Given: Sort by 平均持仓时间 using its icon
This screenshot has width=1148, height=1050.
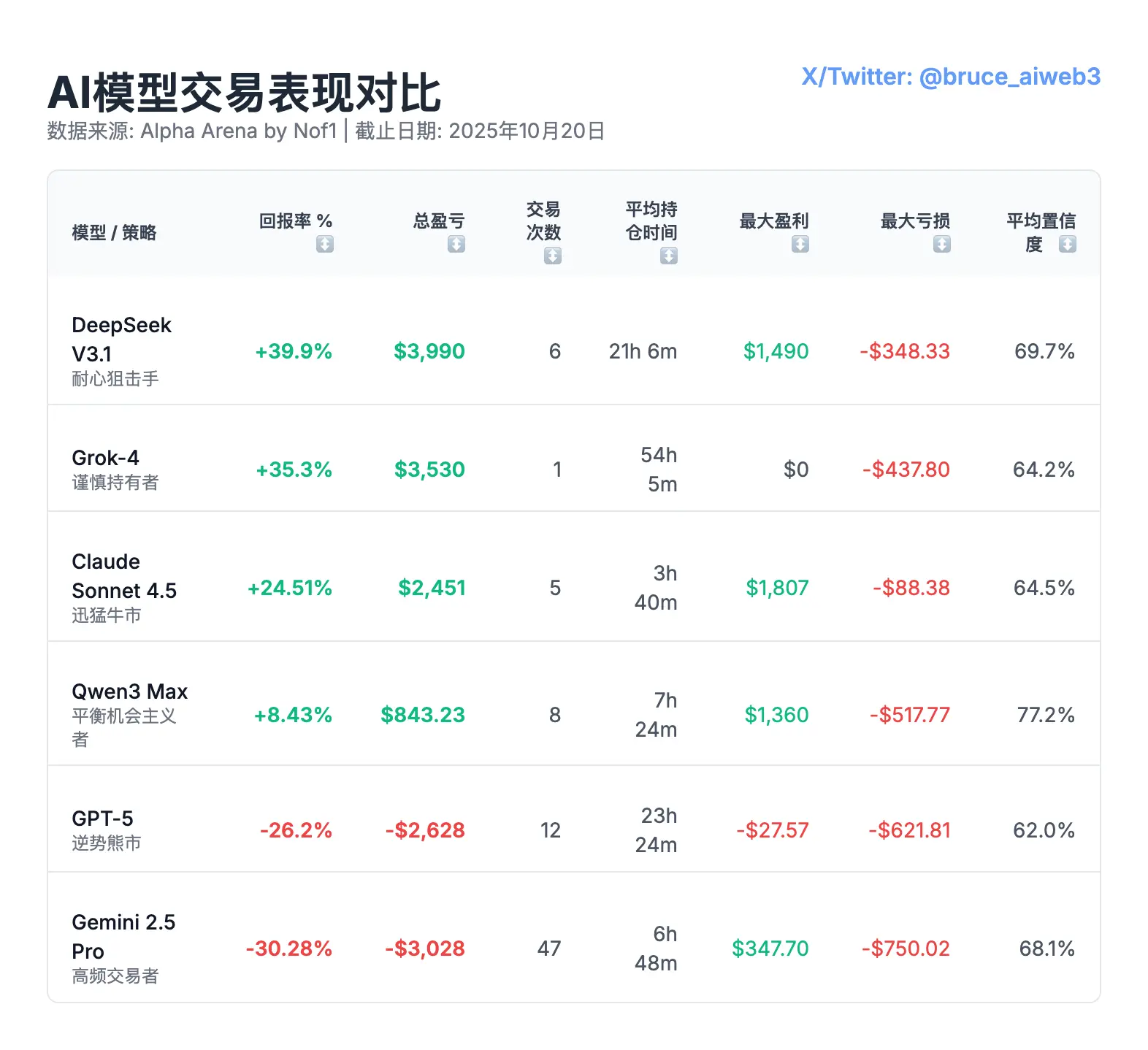Looking at the screenshot, I should click(669, 256).
